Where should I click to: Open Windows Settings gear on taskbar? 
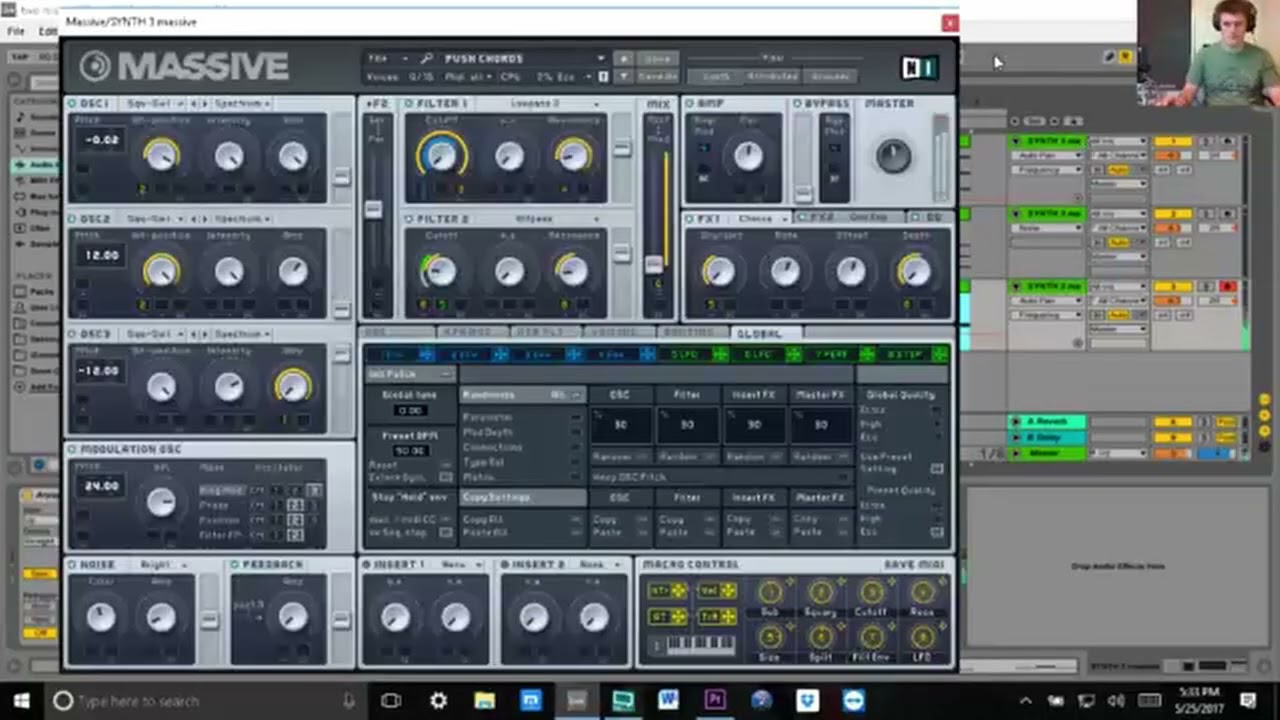[438, 700]
